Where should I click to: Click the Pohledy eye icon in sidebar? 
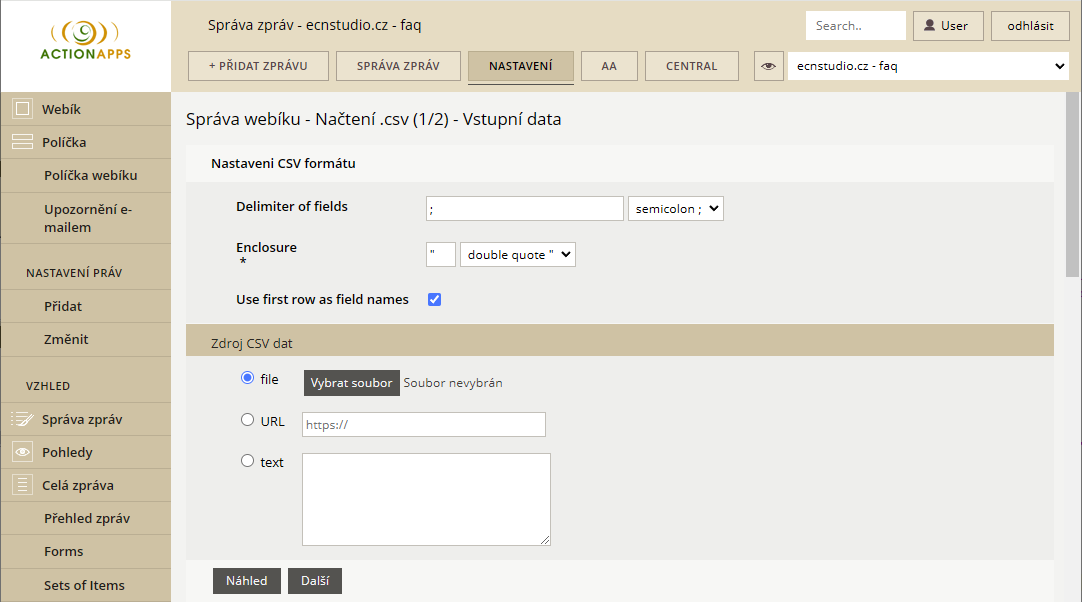tap(22, 453)
